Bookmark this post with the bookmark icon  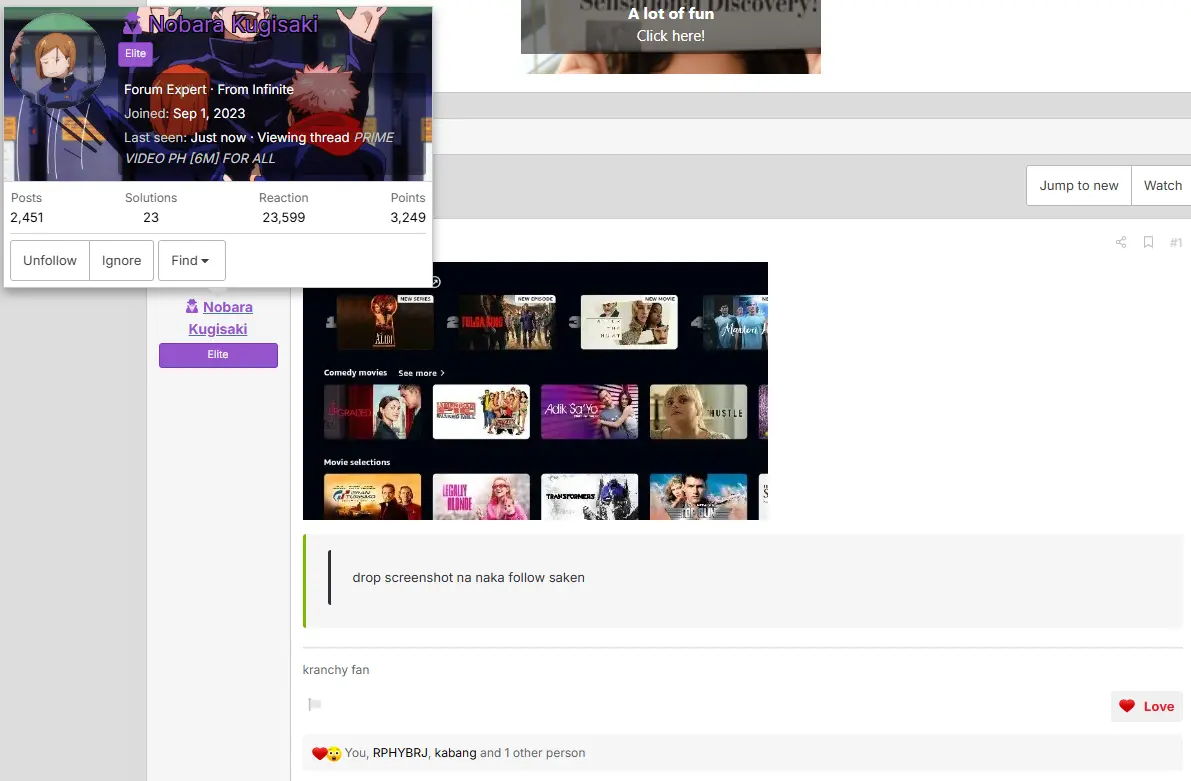pos(1148,242)
